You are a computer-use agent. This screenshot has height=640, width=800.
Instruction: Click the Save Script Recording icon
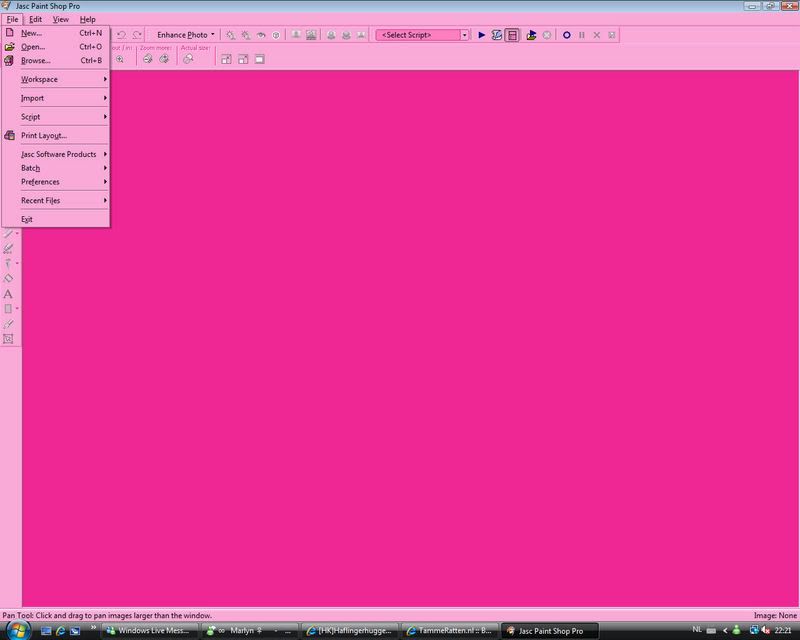612,35
